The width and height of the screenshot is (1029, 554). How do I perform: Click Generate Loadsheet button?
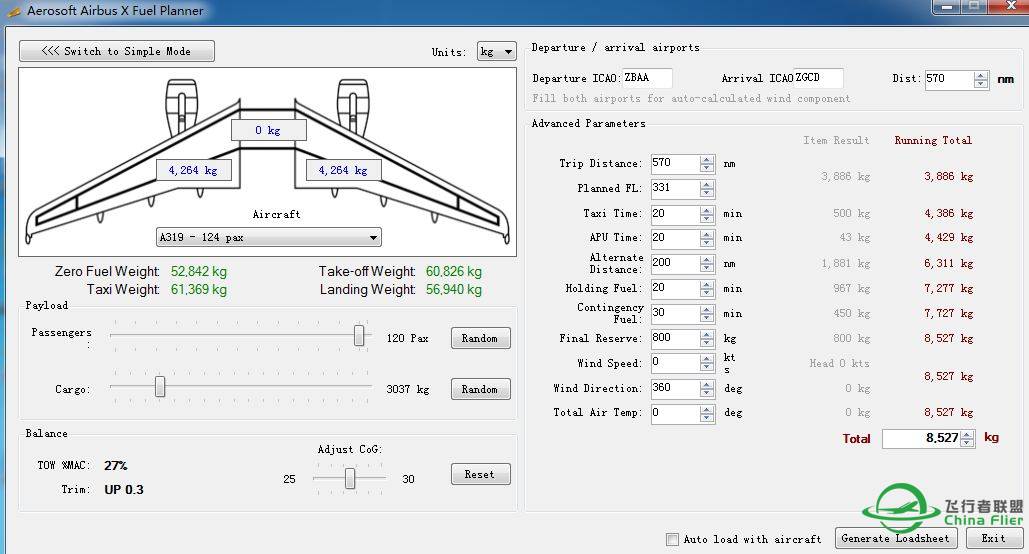896,538
